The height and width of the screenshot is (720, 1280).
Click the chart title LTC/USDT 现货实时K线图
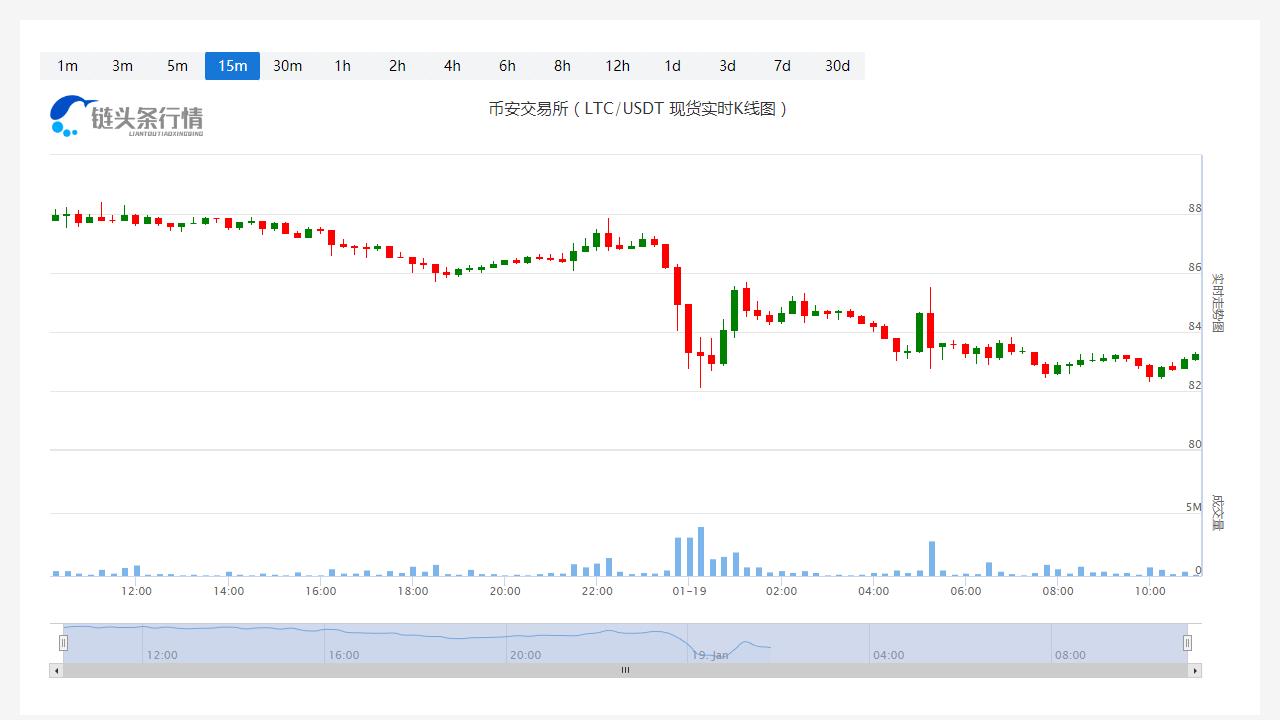pyautogui.click(x=638, y=109)
